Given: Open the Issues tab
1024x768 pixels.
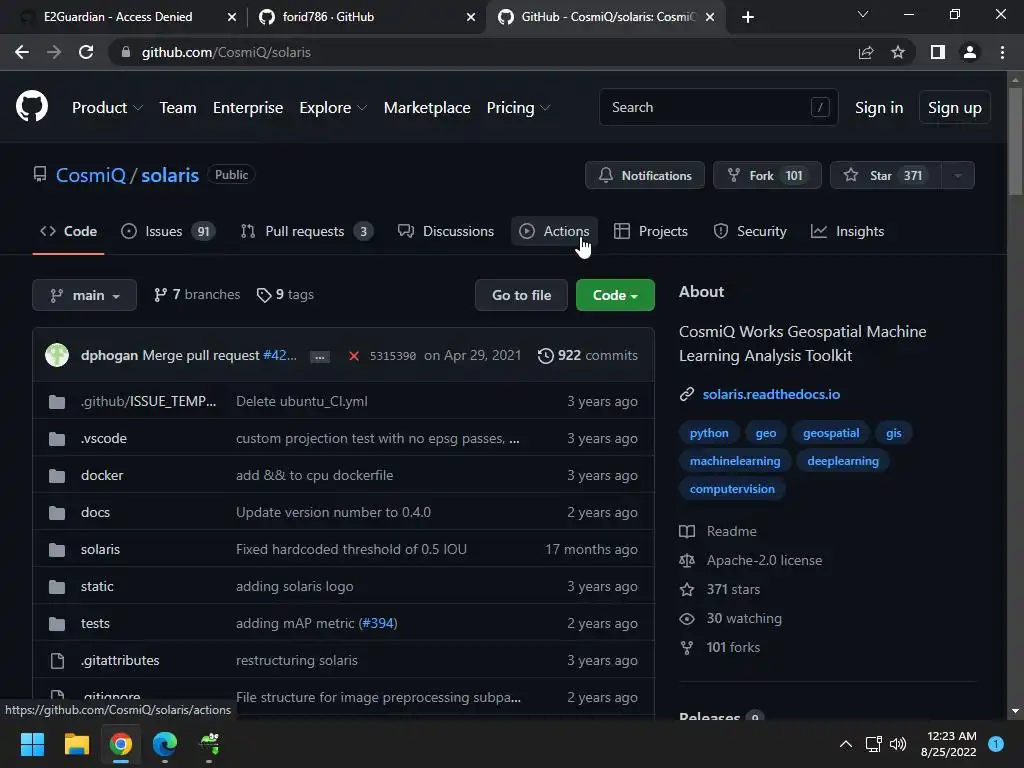Looking at the screenshot, I should click(x=168, y=231).
